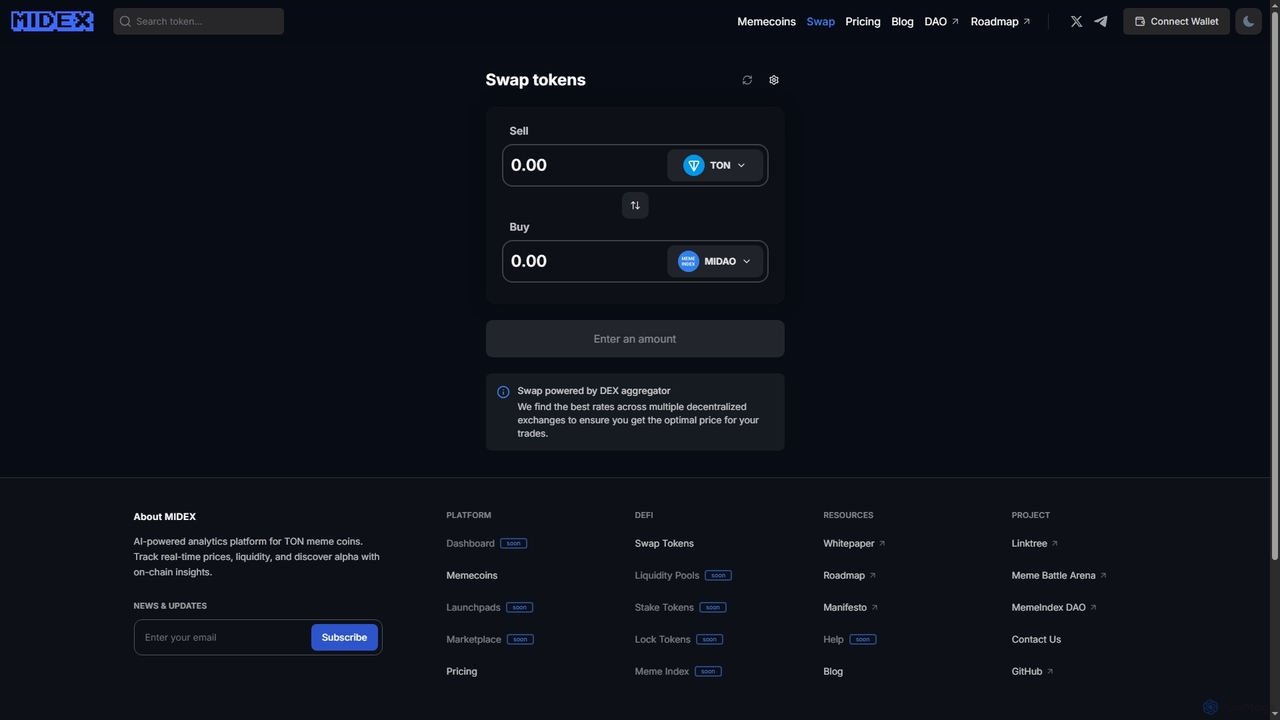This screenshot has height=720, width=1280.
Task: Click Dashboard soon item in footer
Action: [x=486, y=543]
